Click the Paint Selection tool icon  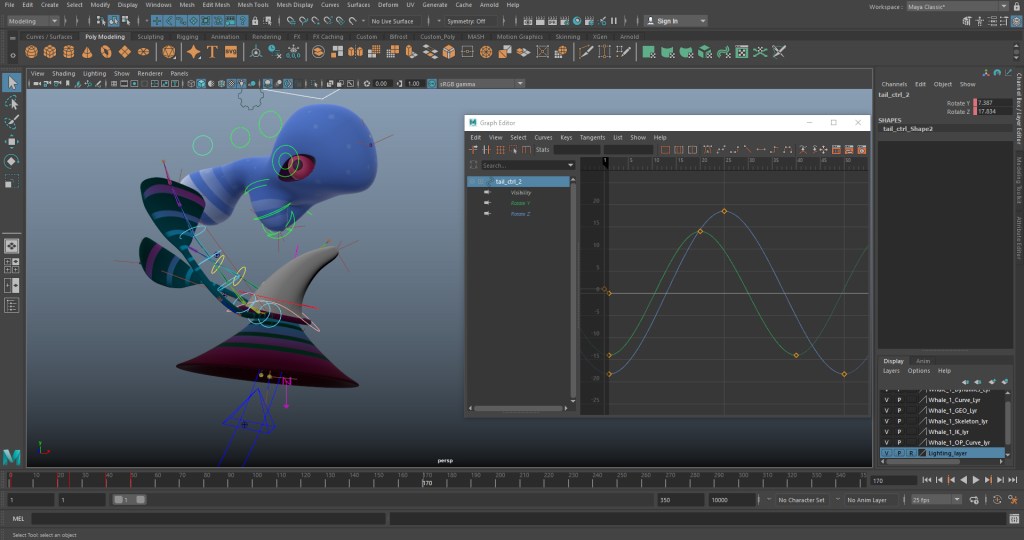point(12,122)
